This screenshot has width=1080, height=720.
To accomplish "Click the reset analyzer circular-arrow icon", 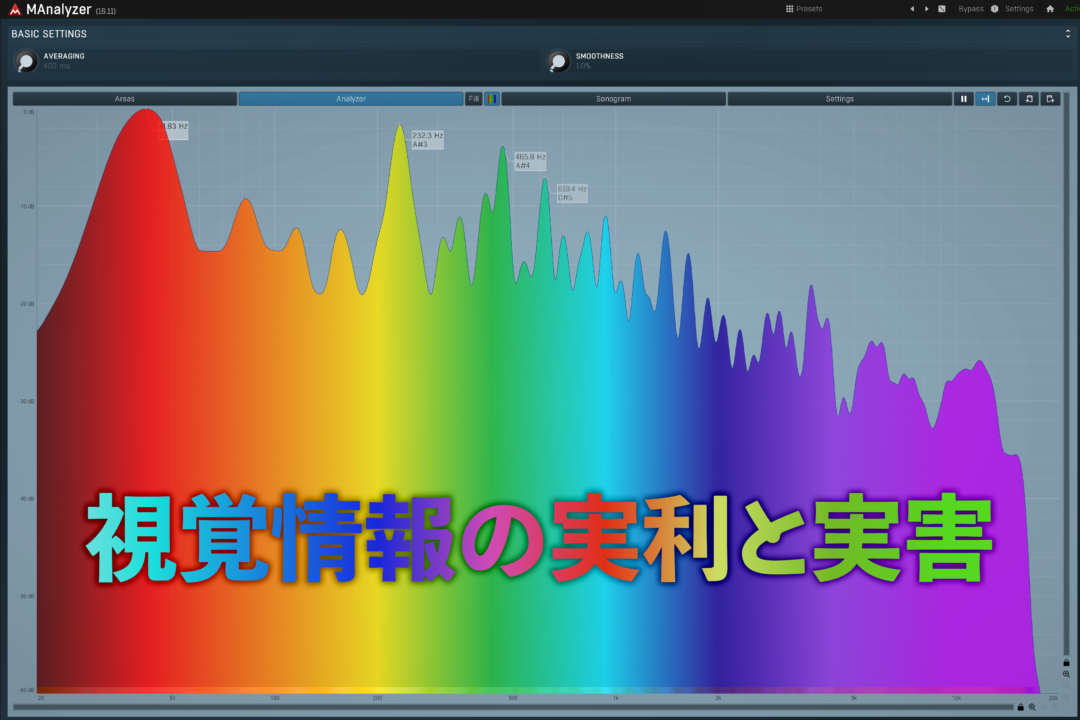I will 1007,99.
